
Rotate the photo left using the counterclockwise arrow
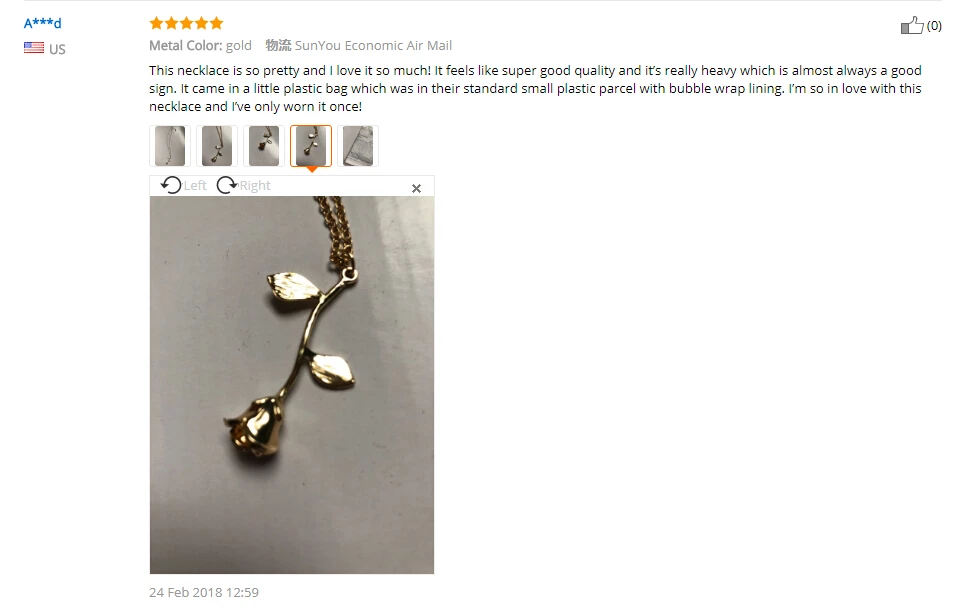(171, 185)
